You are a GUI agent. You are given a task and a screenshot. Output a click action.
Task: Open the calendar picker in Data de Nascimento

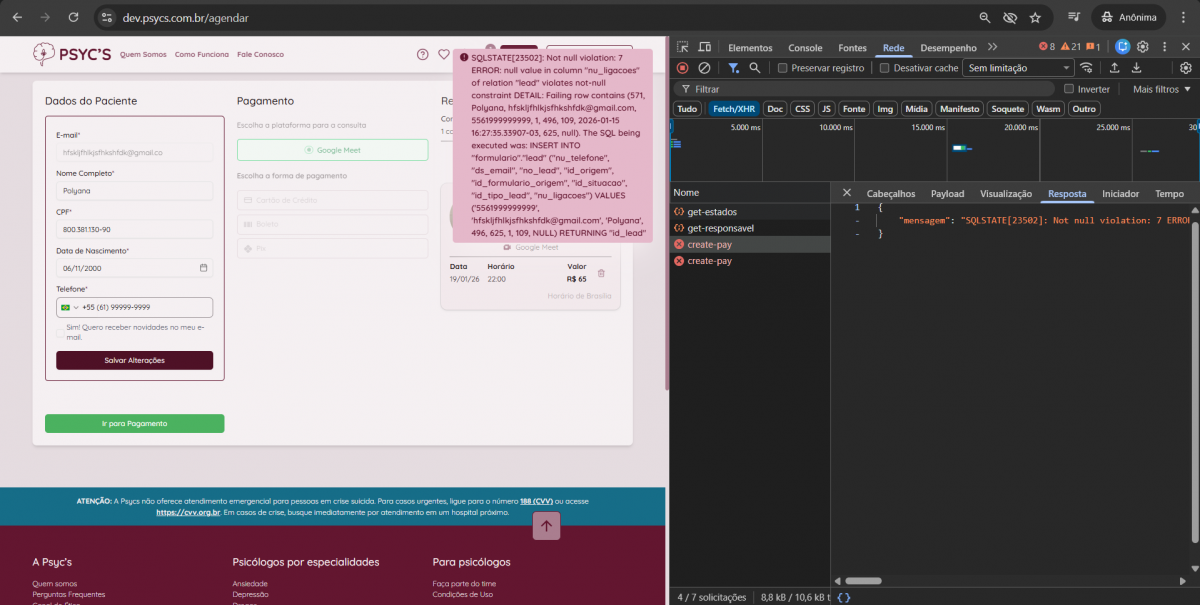pos(204,268)
